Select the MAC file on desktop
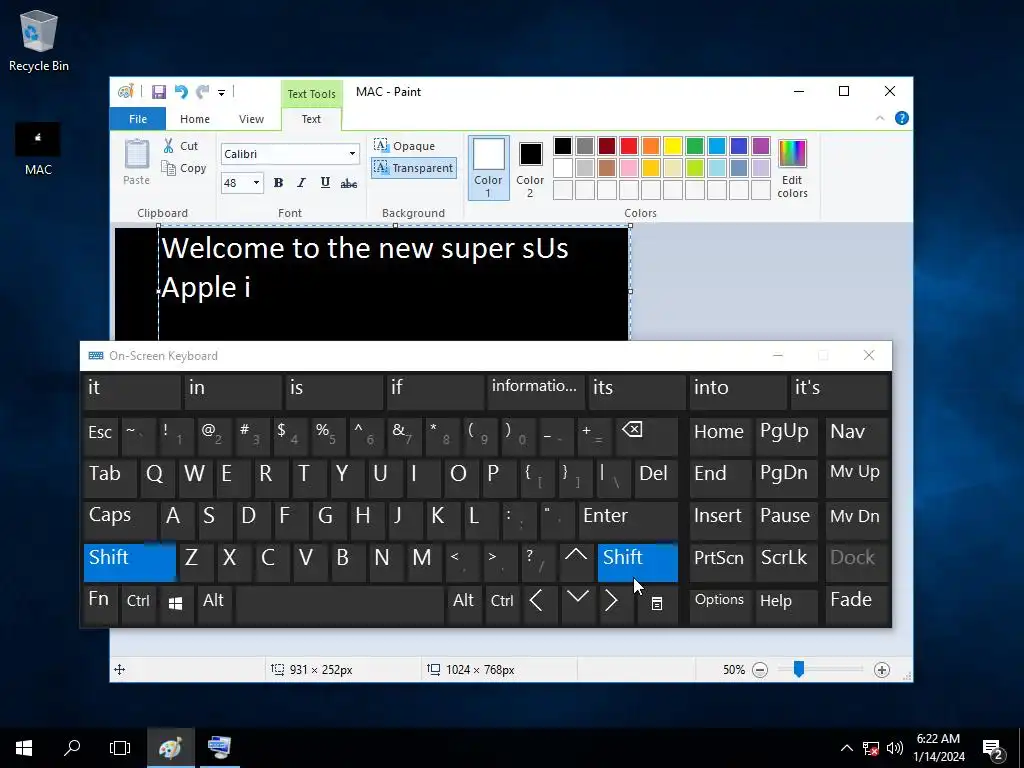Image resolution: width=1024 pixels, height=768 pixels. point(38,150)
